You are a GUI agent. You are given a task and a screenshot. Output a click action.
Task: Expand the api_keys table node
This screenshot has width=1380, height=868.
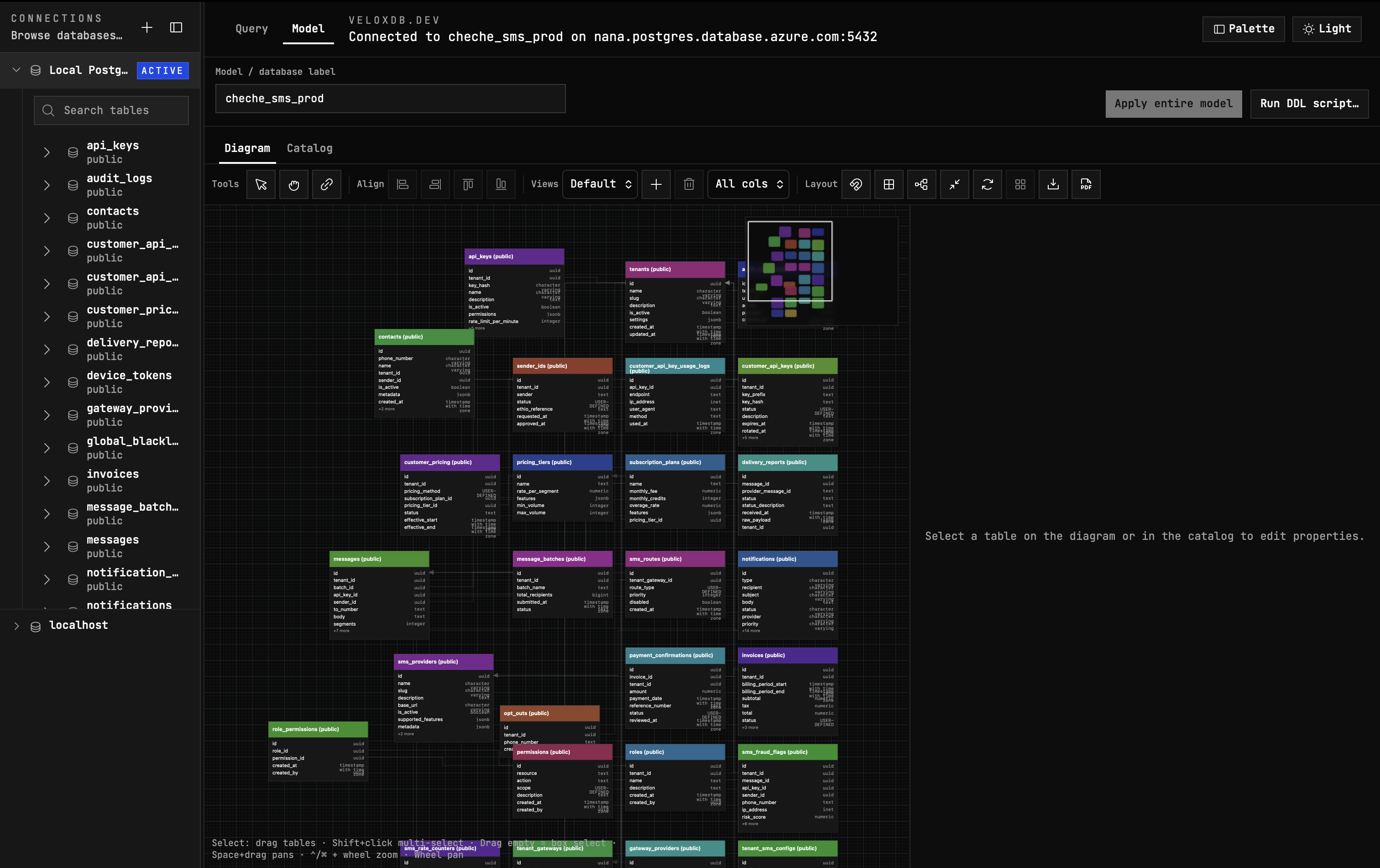[47, 152]
